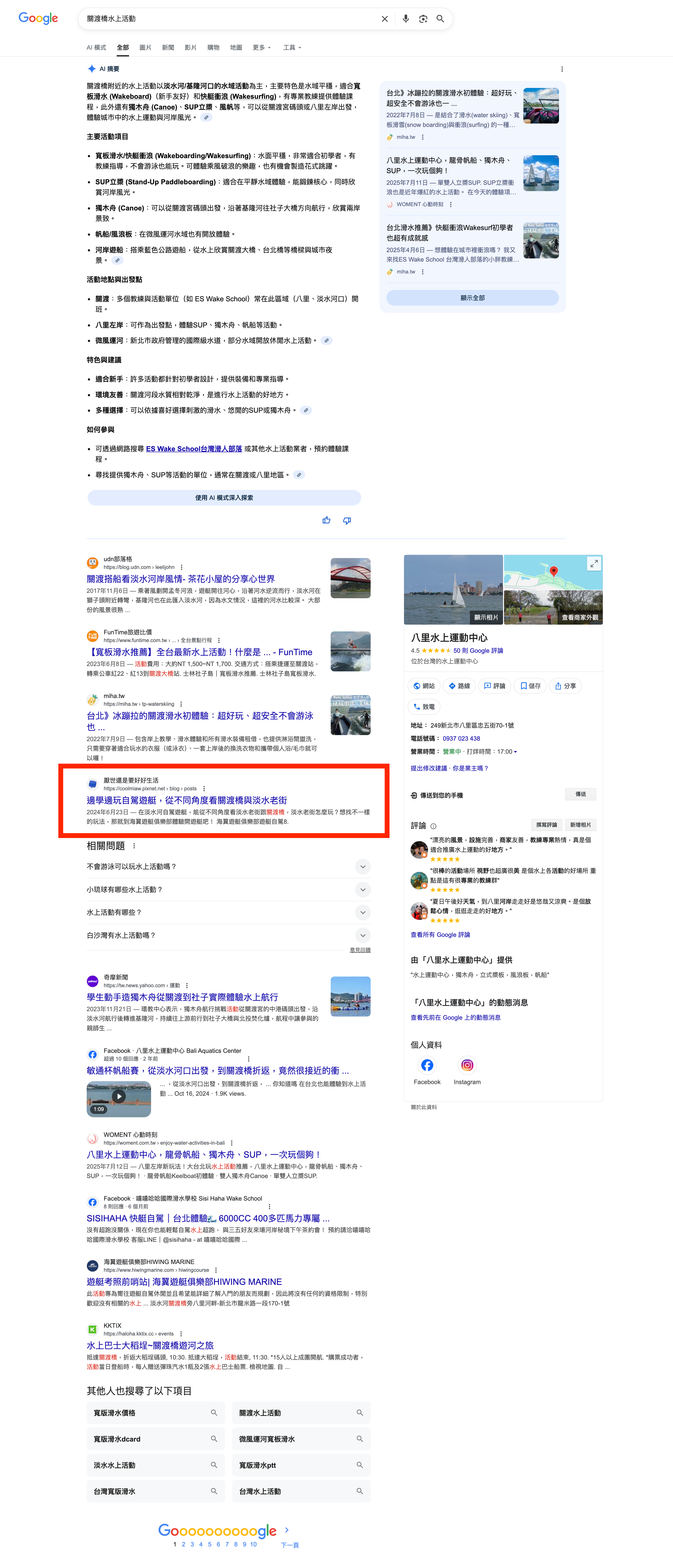
Task: Expand question 白沙灣有水上活動嗎？
Action: point(228,935)
